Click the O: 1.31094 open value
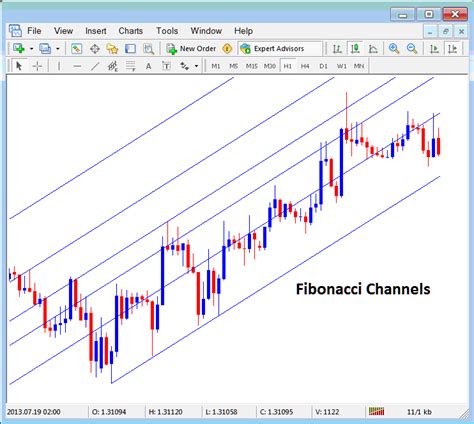Screen dimensions: 474x424 [x=109, y=412]
